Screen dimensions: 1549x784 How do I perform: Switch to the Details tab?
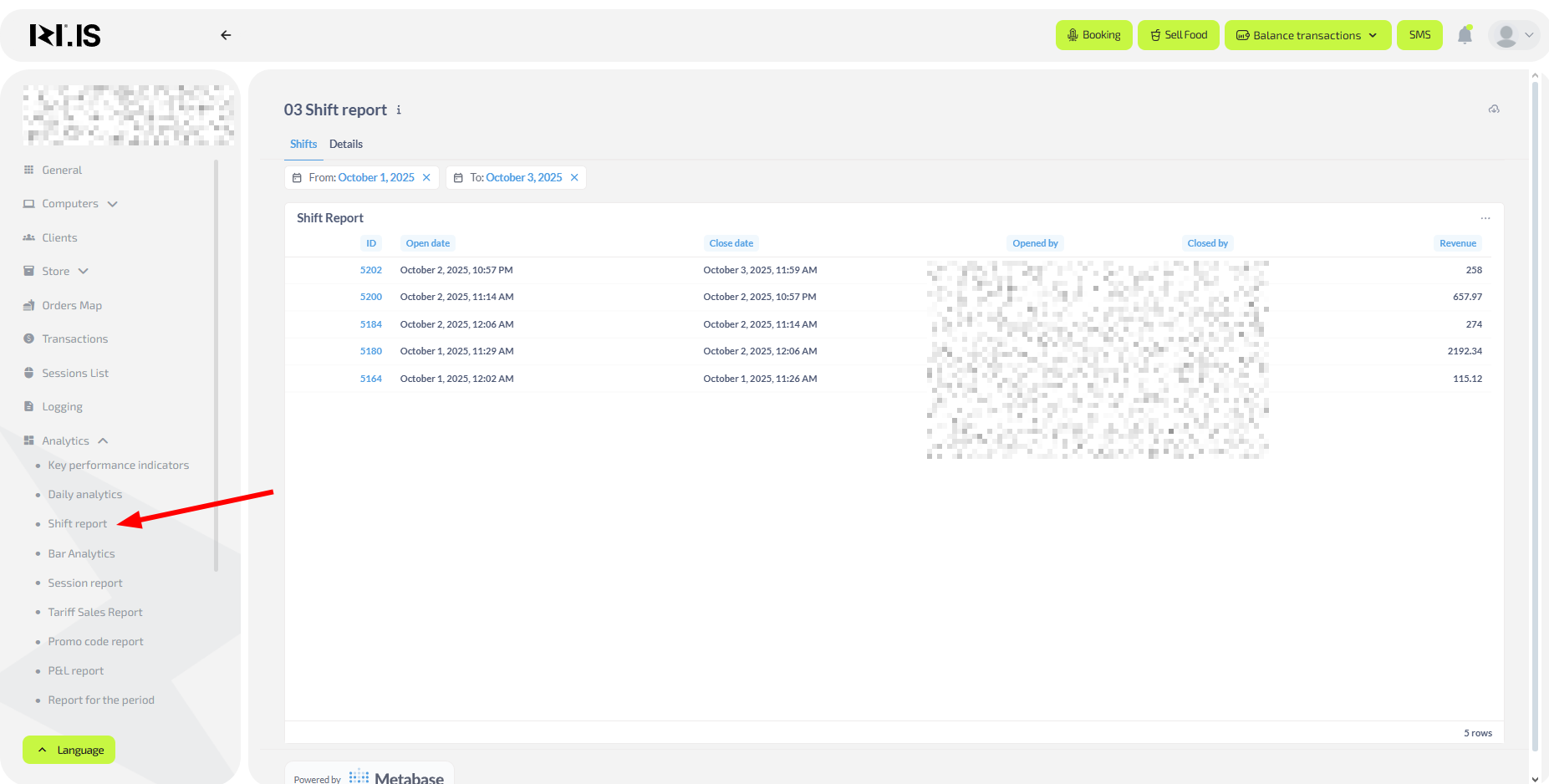point(345,145)
